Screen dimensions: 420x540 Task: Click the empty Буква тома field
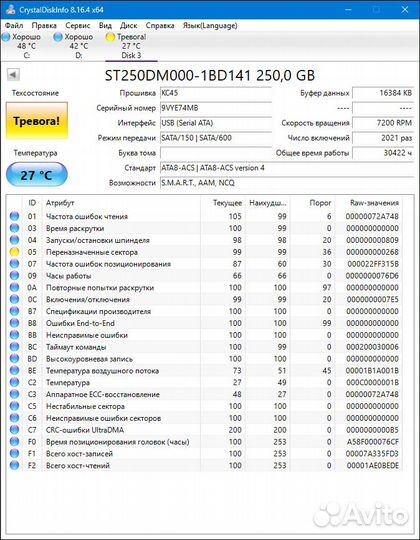[216, 153]
